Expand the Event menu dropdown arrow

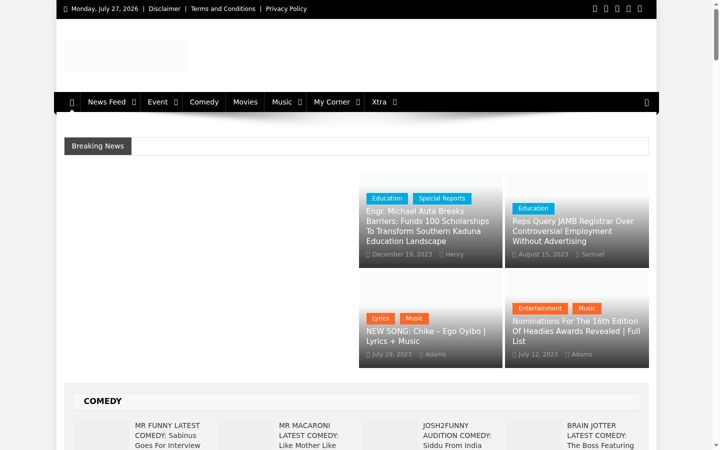coord(175,102)
